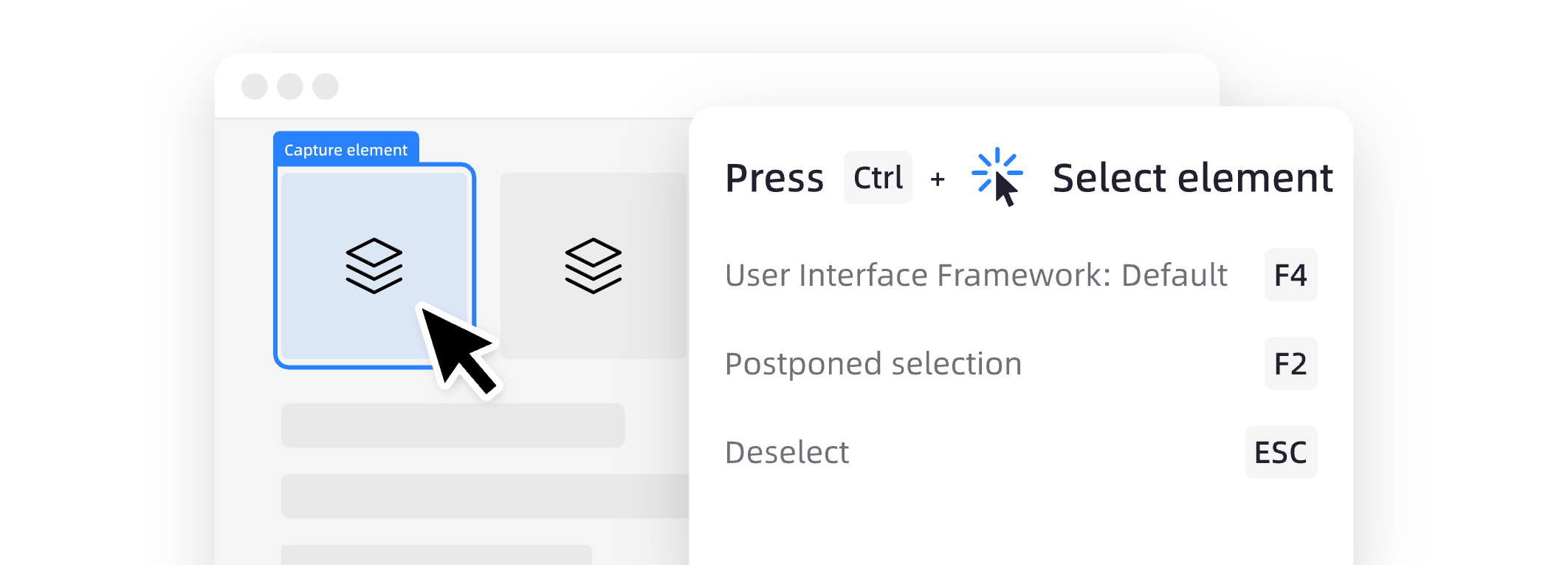Click the middle gray window dot
The width and height of the screenshot is (1568, 565).
click(x=290, y=86)
